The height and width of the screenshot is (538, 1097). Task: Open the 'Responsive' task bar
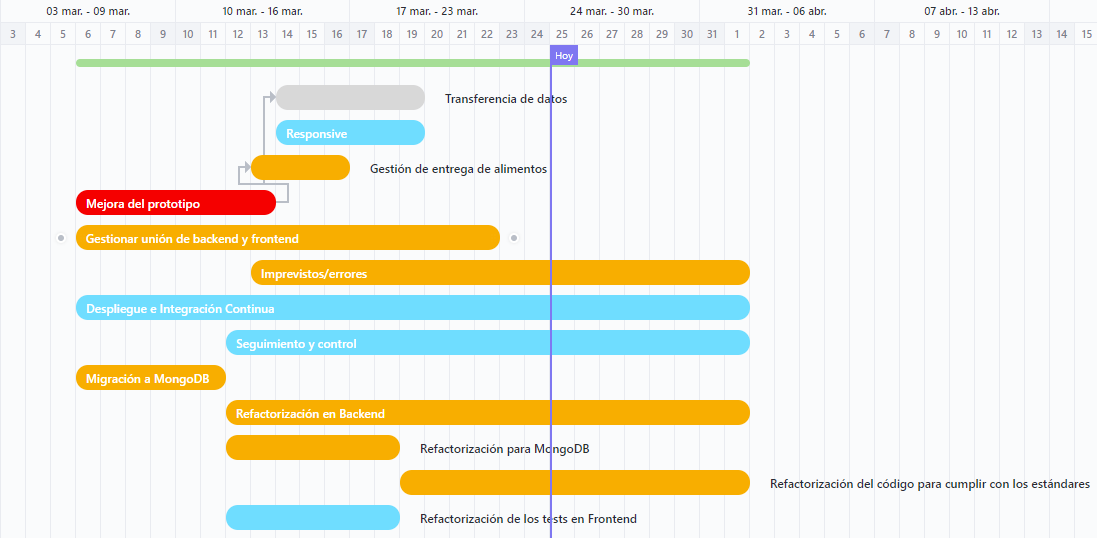(350, 133)
